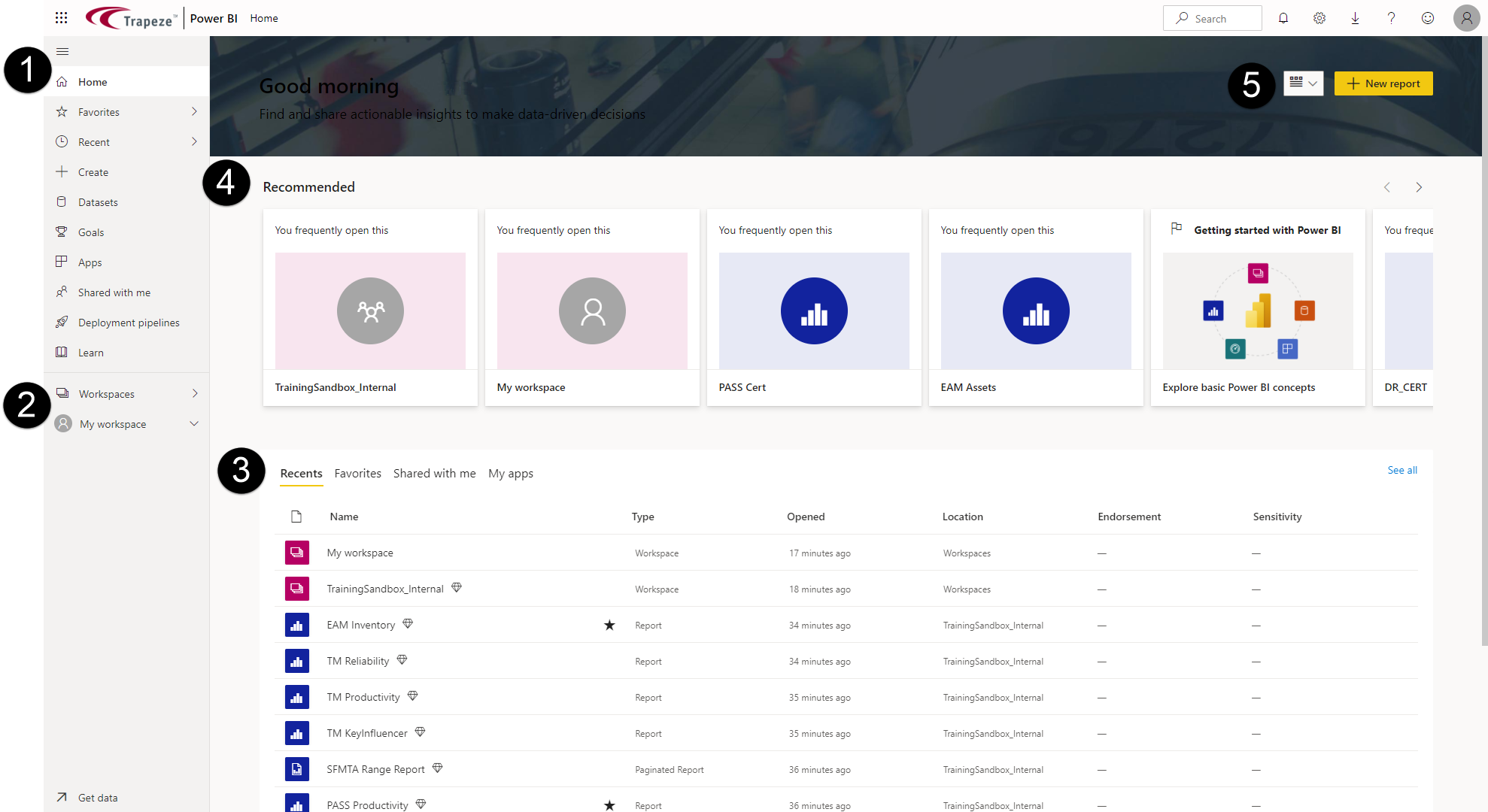Open the Apps section
This screenshot has height=812, width=1488.
click(x=89, y=262)
